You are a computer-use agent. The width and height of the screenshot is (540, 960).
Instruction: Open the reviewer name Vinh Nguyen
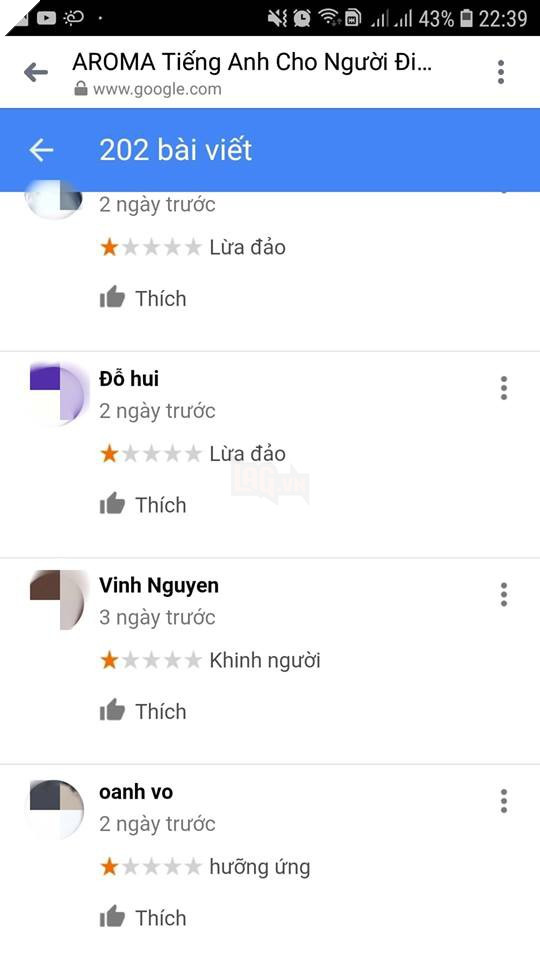click(x=159, y=585)
